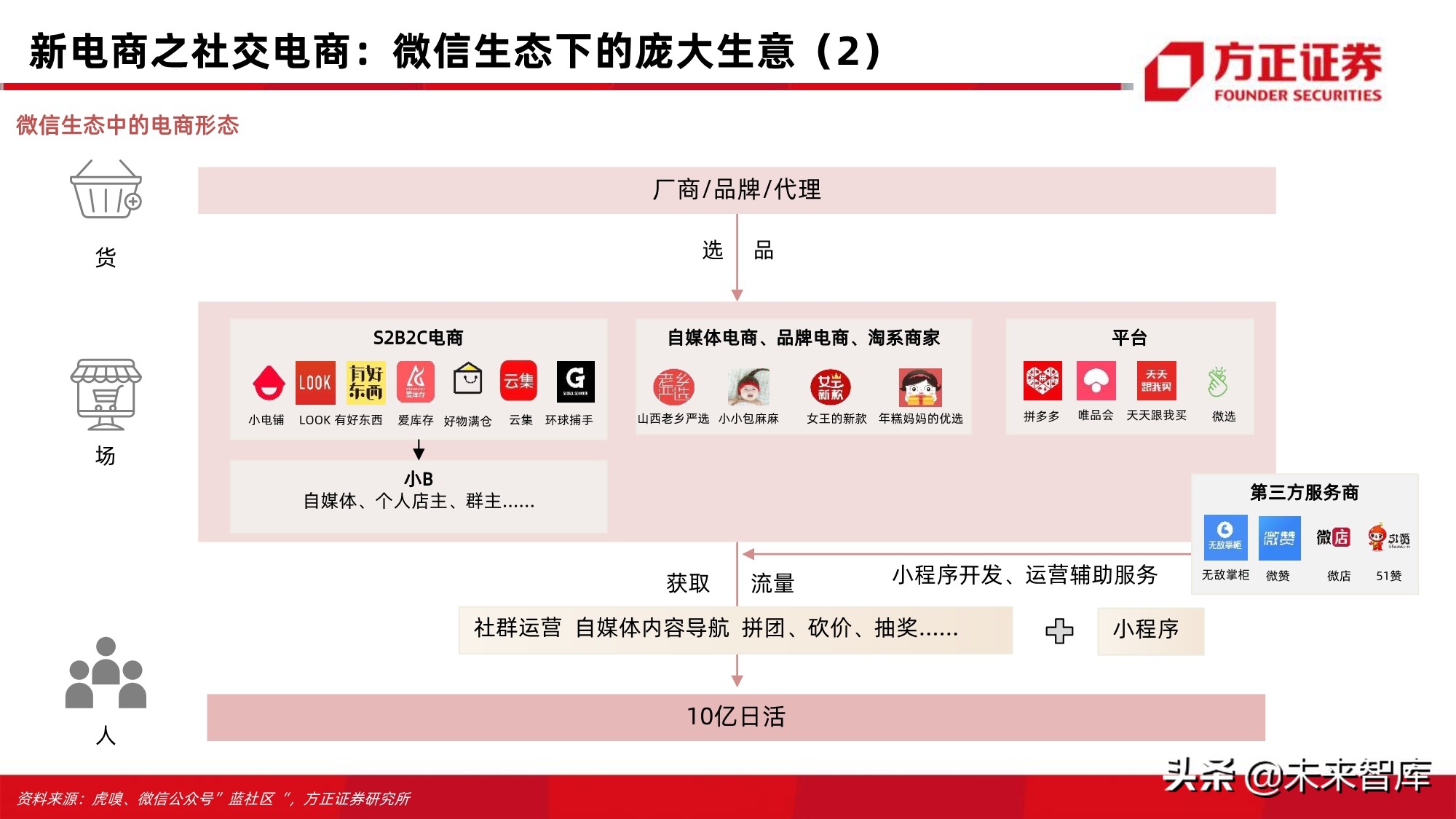Click the 天天跟我买 red logo
1456x819 pixels.
[x=1157, y=381]
